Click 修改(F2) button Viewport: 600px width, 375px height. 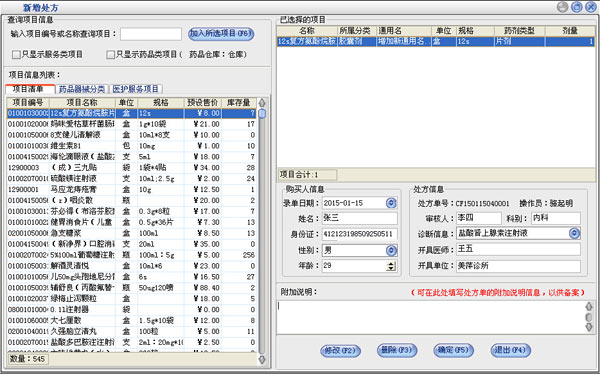click(340, 351)
